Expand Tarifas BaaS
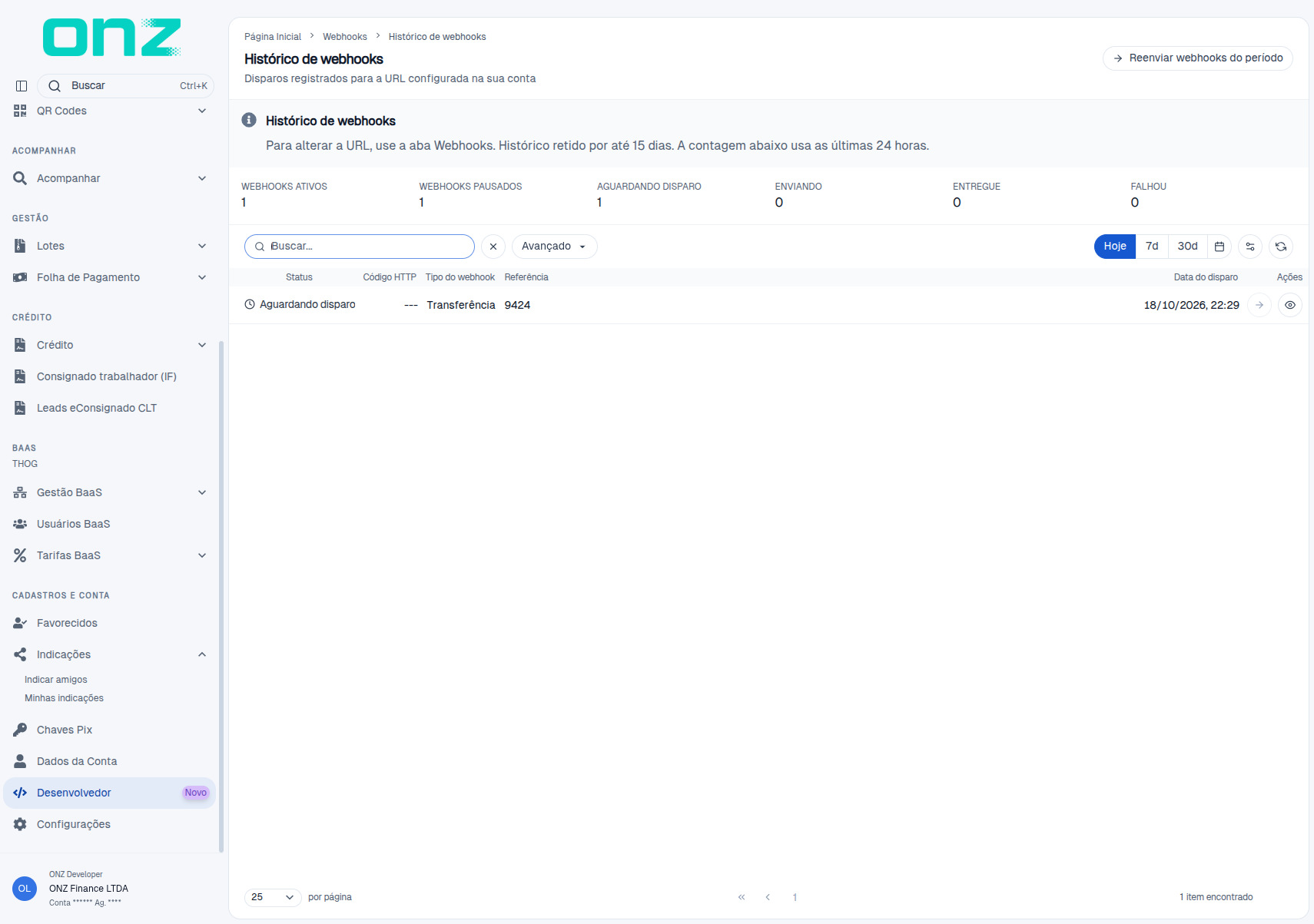 coord(109,555)
